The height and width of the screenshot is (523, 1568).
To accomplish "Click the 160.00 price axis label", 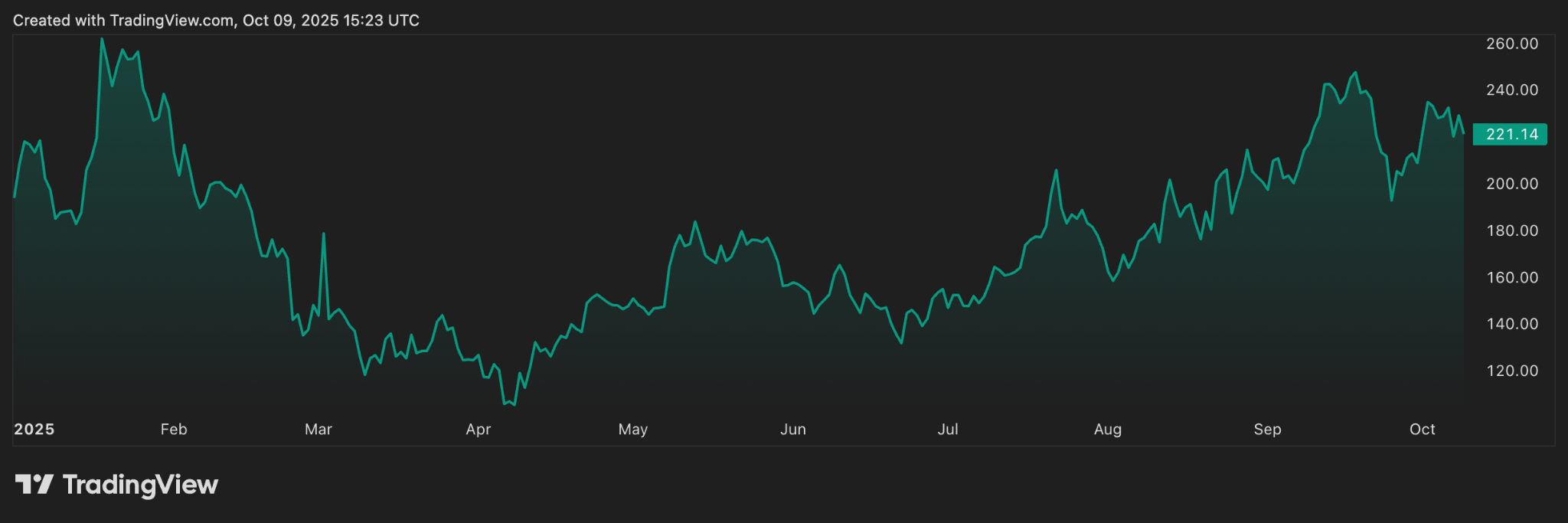I will [x=1512, y=277].
